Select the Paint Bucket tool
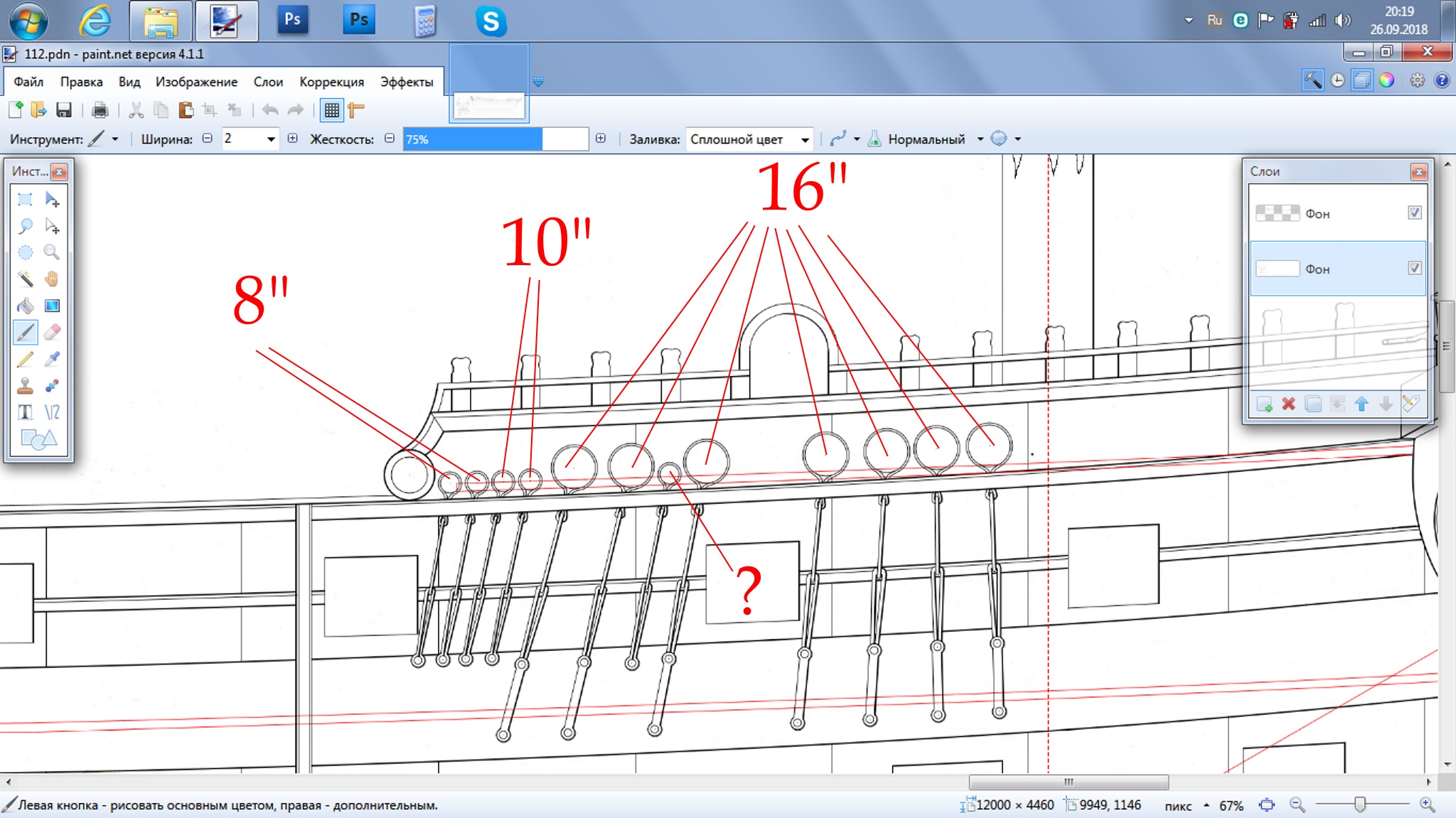 [x=25, y=306]
